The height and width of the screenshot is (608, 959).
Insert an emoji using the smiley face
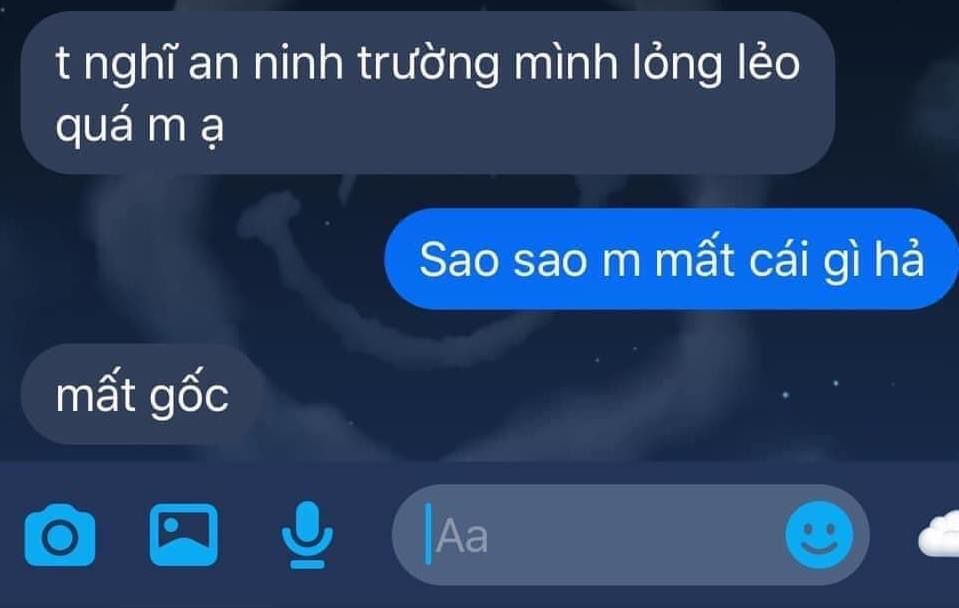(x=819, y=535)
